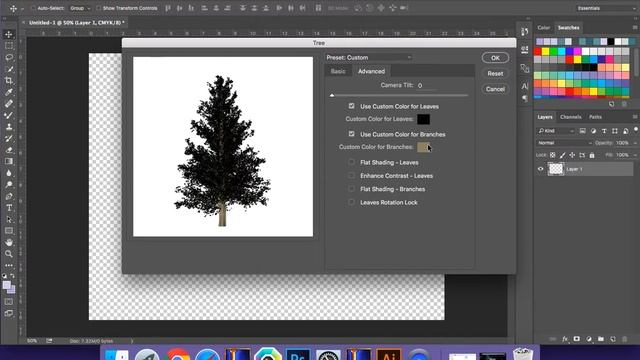Select the Zoom magnifier tool

coord(9,254)
